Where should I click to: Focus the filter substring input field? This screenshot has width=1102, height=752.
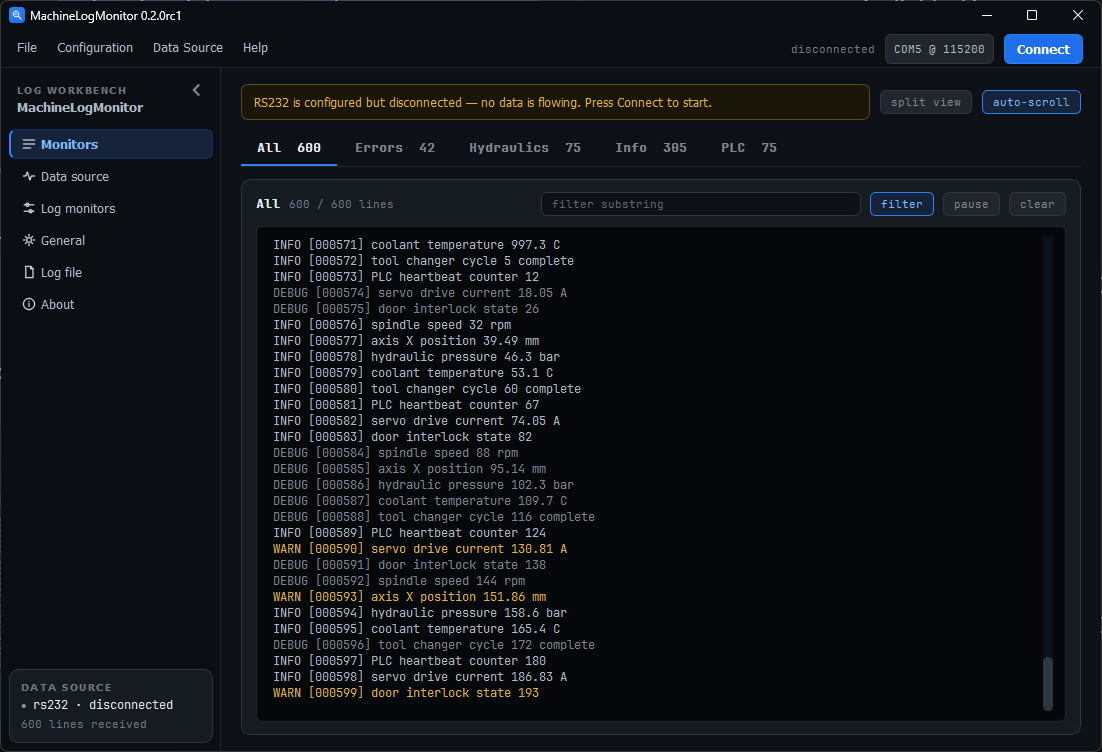pos(701,204)
